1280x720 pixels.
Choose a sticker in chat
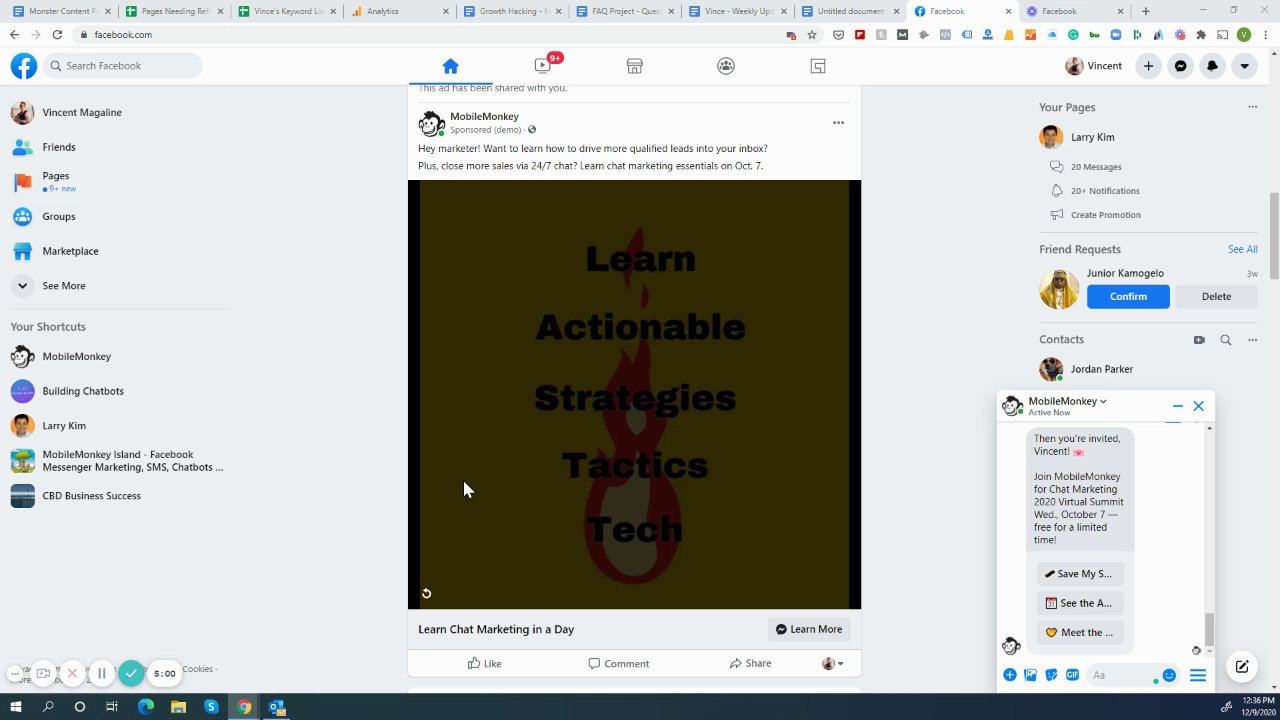click(x=1052, y=675)
